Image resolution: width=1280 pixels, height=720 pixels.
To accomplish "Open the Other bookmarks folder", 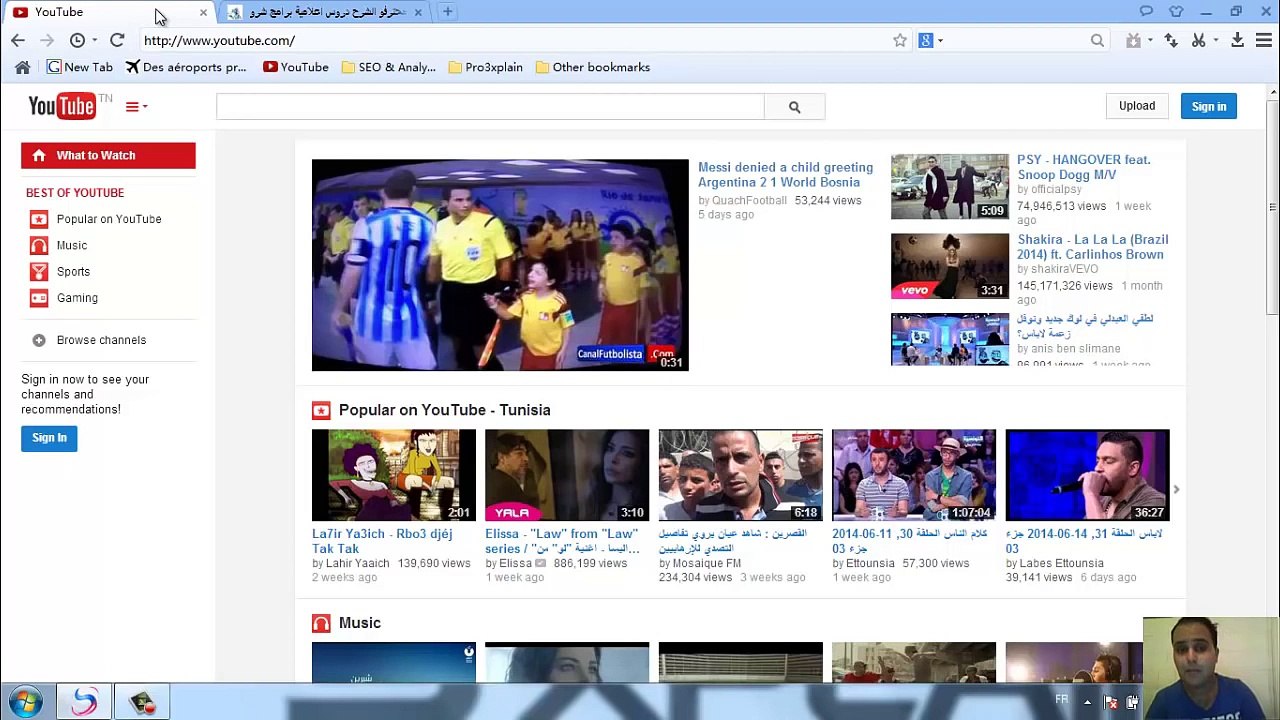I will [593, 67].
